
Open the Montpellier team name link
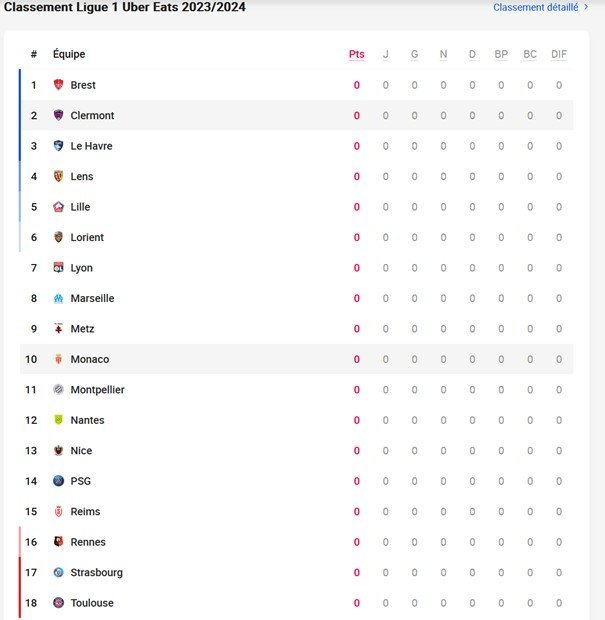(97, 390)
